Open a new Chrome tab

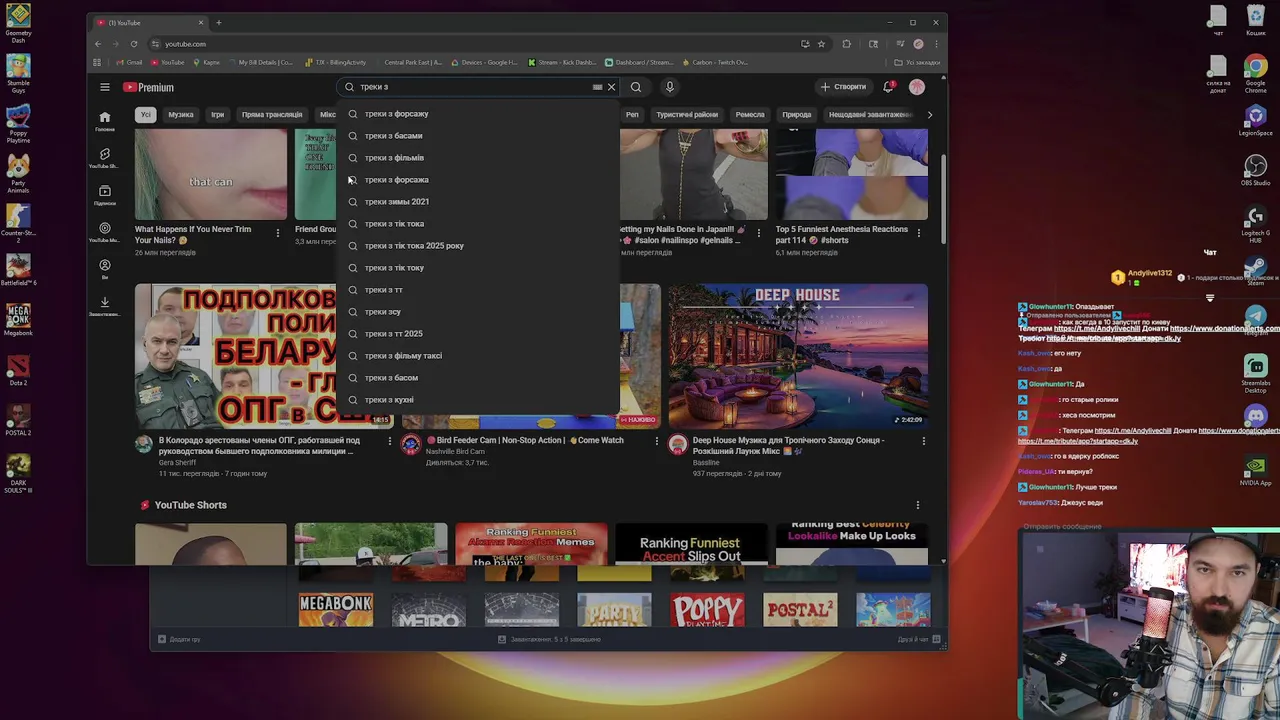tap(219, 22)
